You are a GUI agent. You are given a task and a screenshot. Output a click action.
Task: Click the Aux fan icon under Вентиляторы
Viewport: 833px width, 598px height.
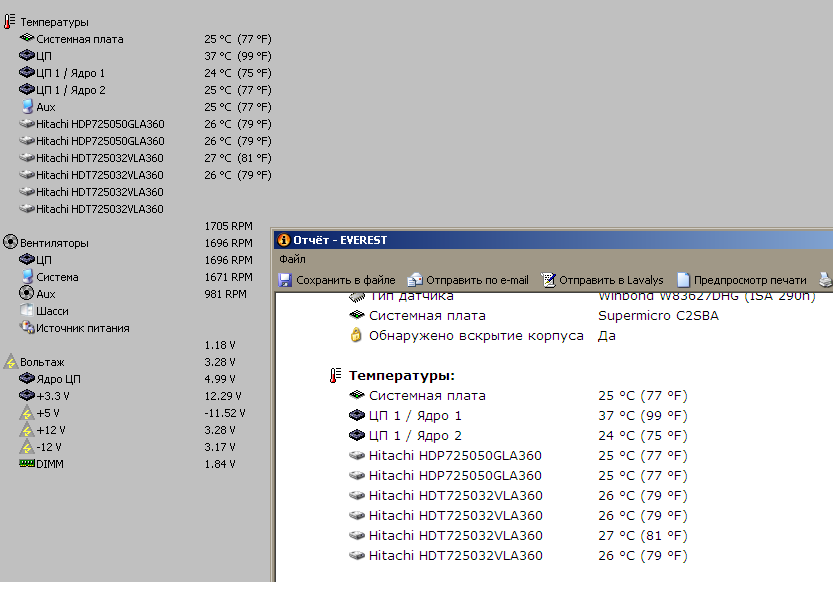tap(27, 293)
